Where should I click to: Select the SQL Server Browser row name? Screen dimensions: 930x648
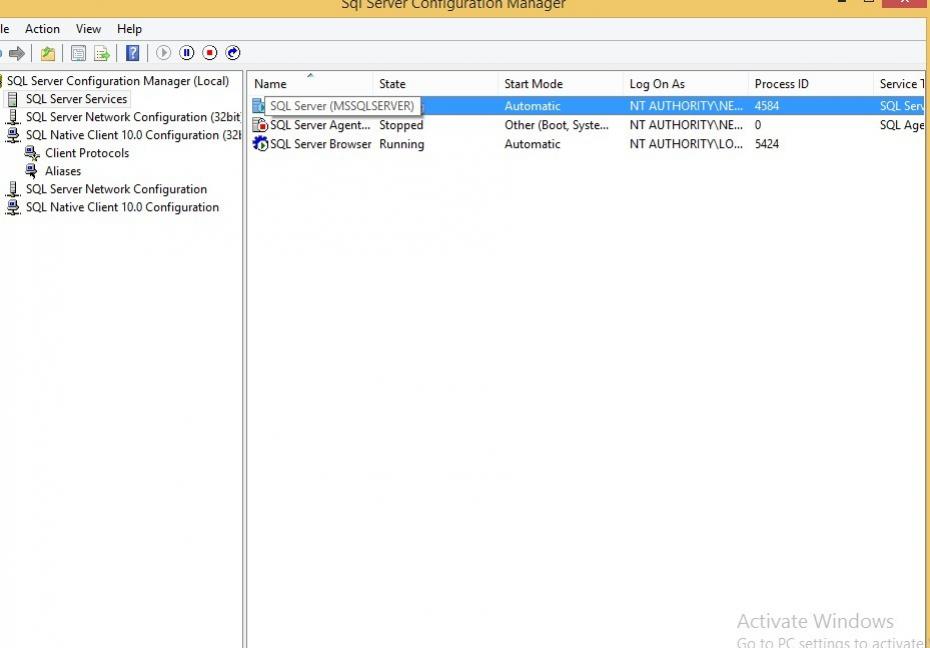tap(321, 144)
